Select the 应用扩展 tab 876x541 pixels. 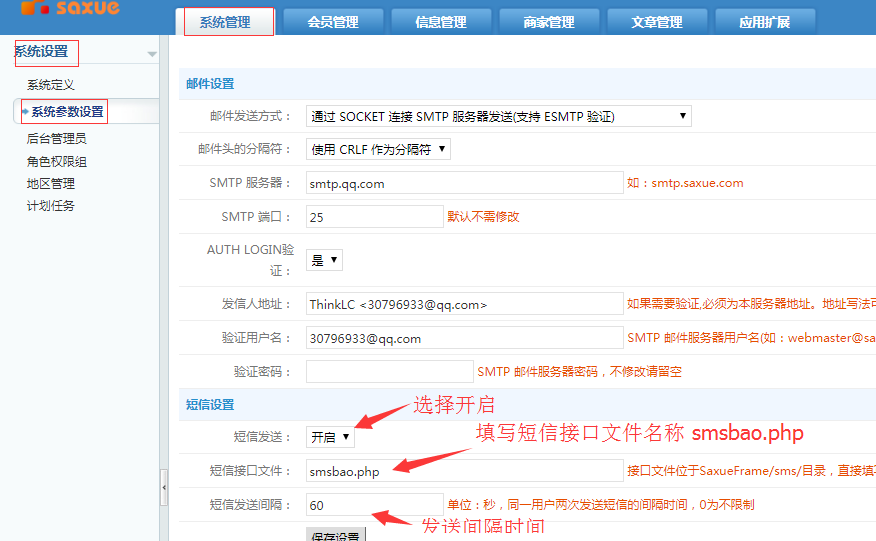click(x=764, y=22)
